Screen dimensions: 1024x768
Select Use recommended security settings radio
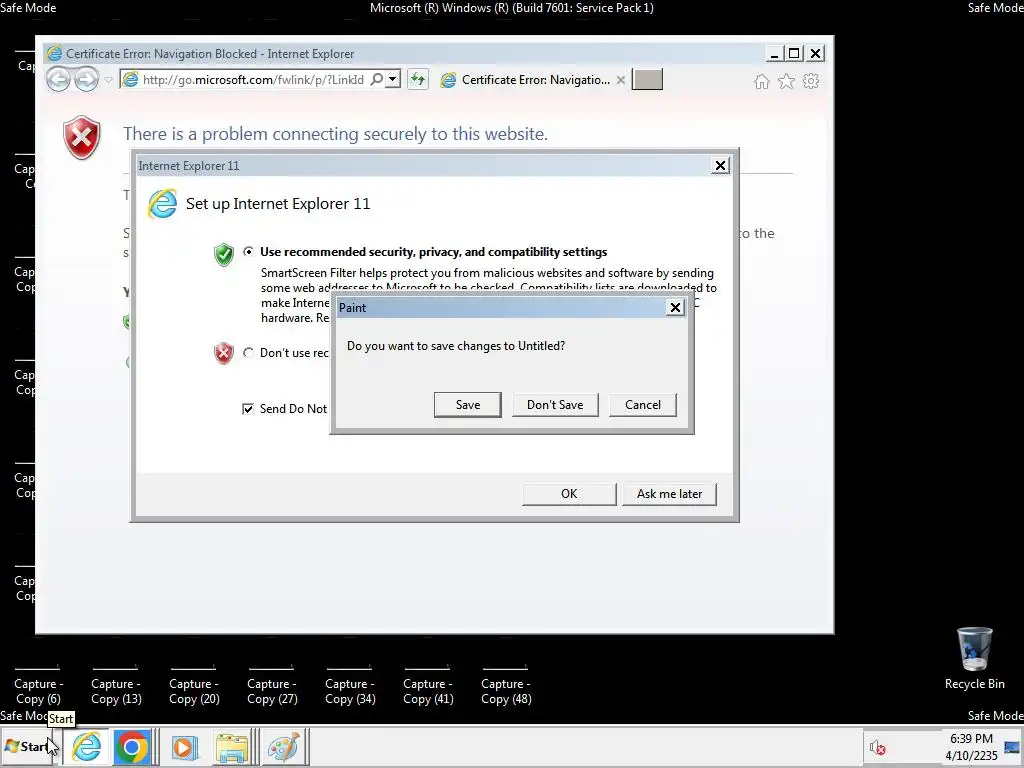(248, 251)
